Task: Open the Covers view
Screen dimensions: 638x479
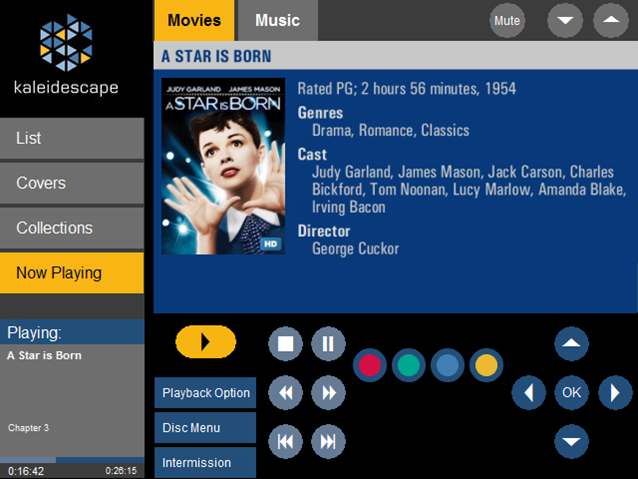Action: click(72, 183)
